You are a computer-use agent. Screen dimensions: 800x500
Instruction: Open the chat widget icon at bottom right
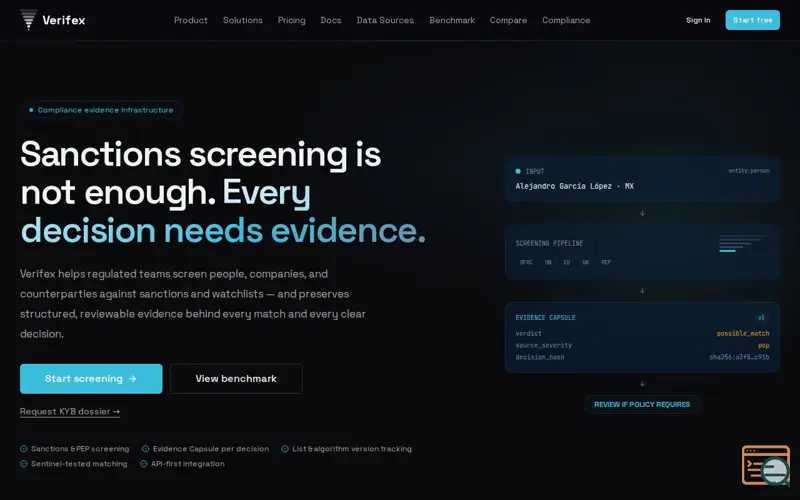[x=766, y=465]
